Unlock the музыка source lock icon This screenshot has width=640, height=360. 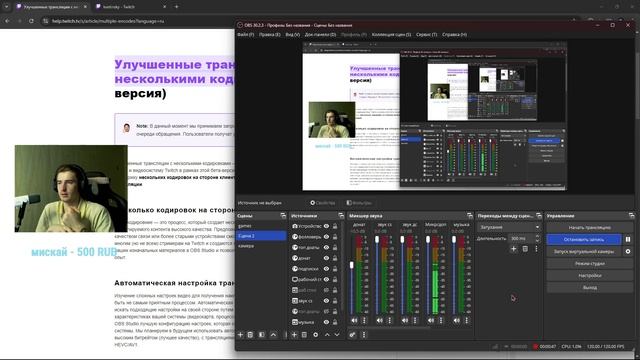pyautogui.click(x=335, y=322)
